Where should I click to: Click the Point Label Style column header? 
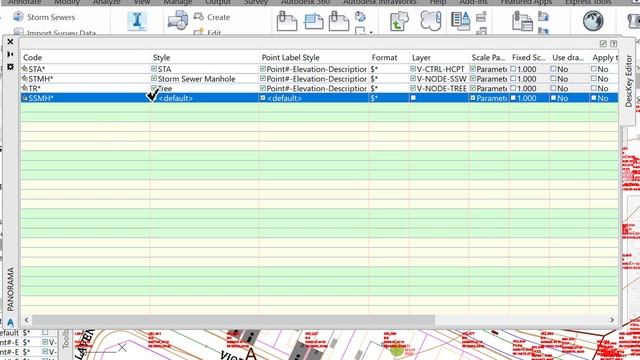tap(313, 58)
